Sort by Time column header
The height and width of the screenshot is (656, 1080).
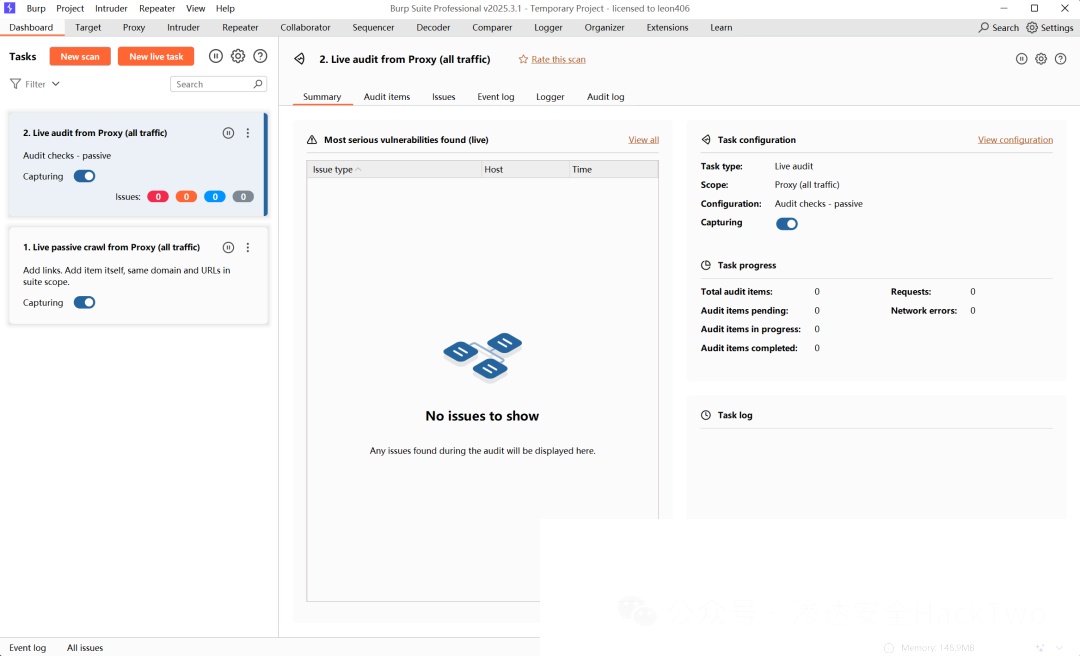pos(614,170)
